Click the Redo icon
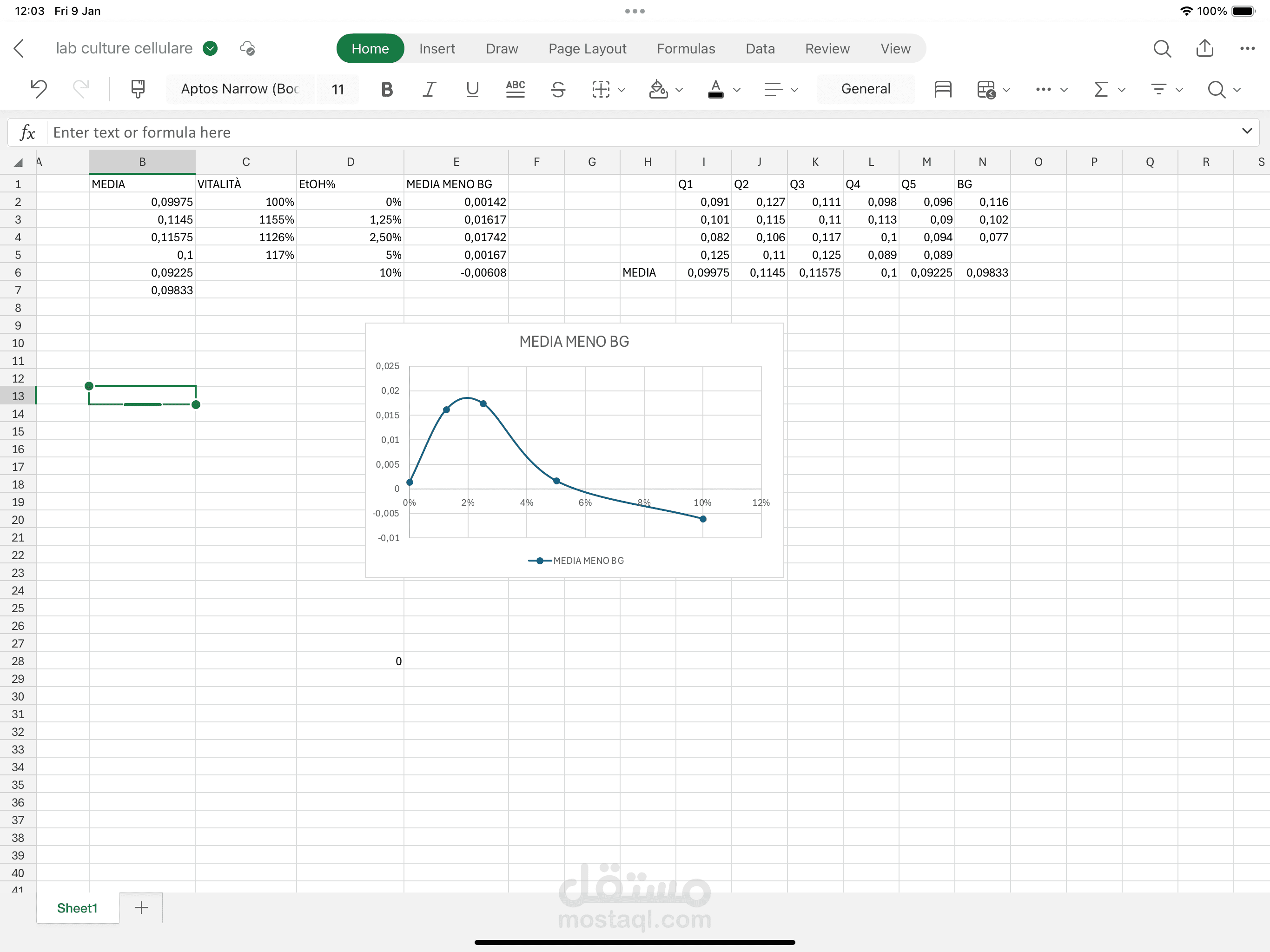This screenshot has height=952, width=1270. click(81, 89)
